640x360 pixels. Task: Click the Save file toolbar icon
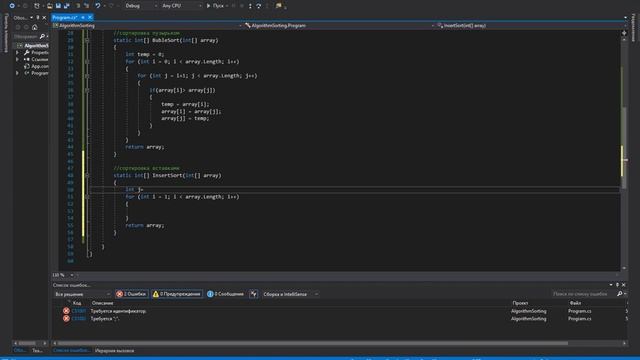coord(58,6)
